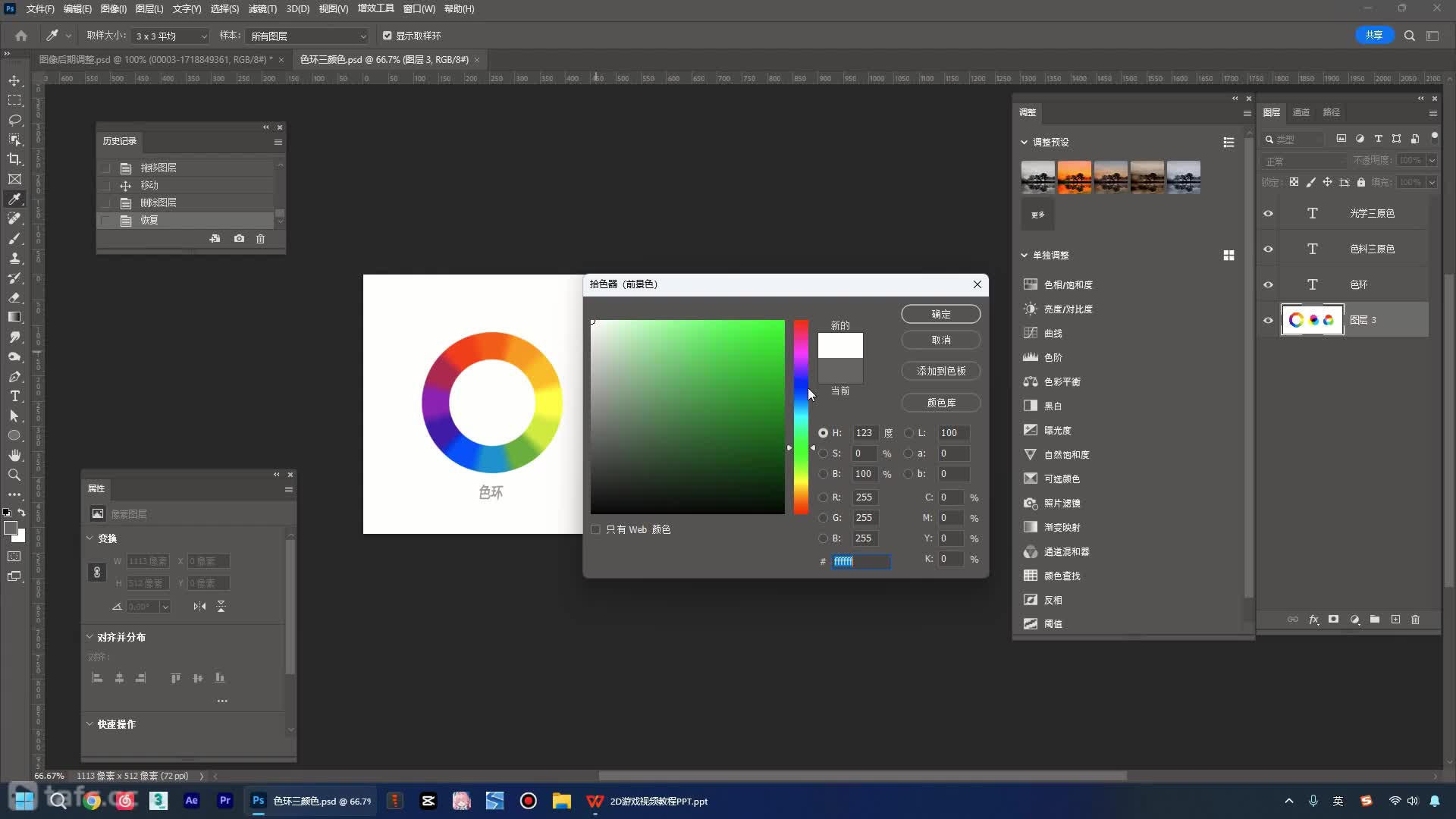Click 取消 in the color picker
The image size is (1456, 819).
click(941, 340)
